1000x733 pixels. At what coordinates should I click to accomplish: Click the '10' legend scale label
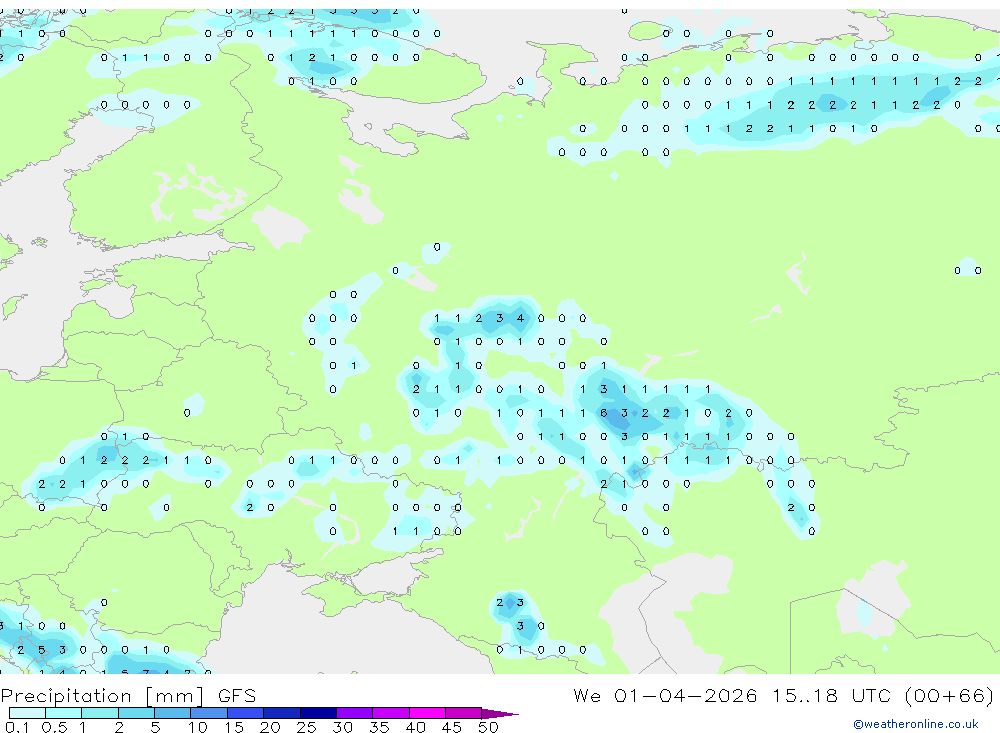click(198, 727)
